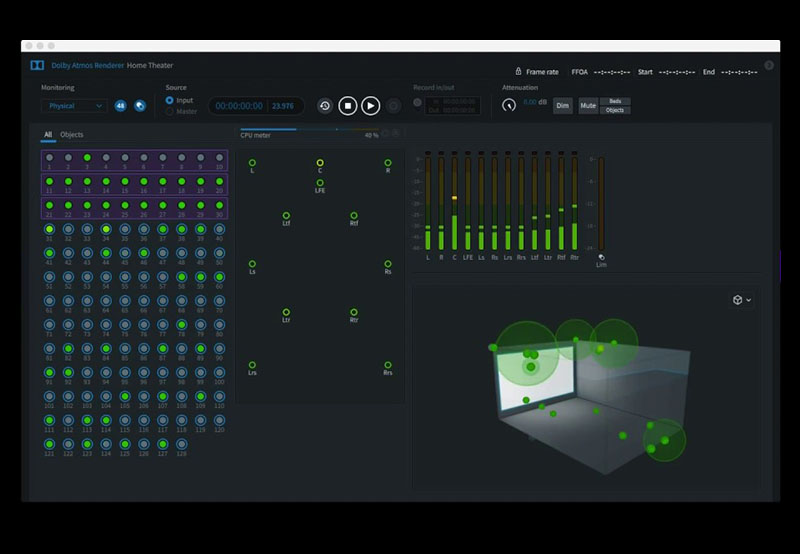Click the LFE speaker indicator
Viewport: 800px width, 554px height.
coord(320,183)
